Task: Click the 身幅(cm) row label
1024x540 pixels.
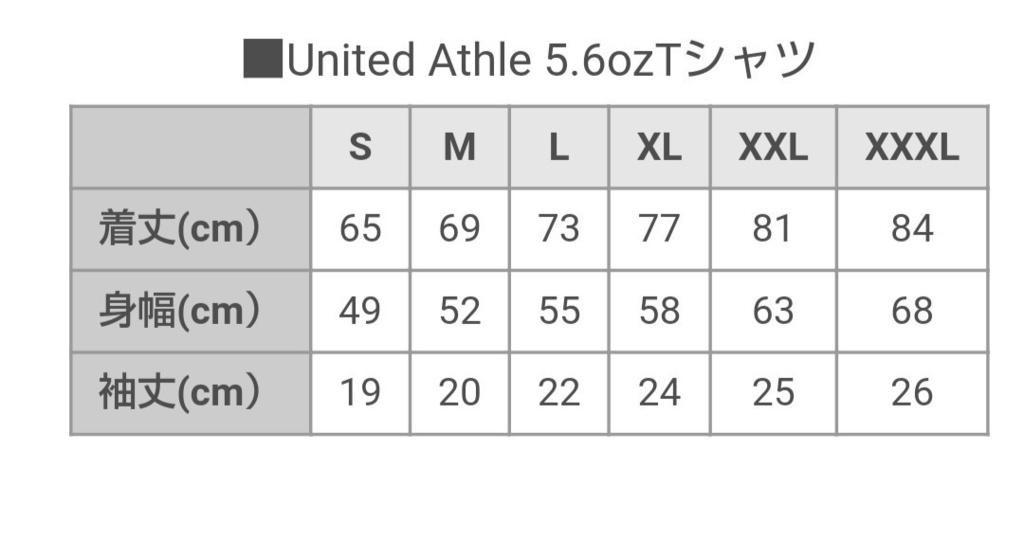Action: click(180, 311)
